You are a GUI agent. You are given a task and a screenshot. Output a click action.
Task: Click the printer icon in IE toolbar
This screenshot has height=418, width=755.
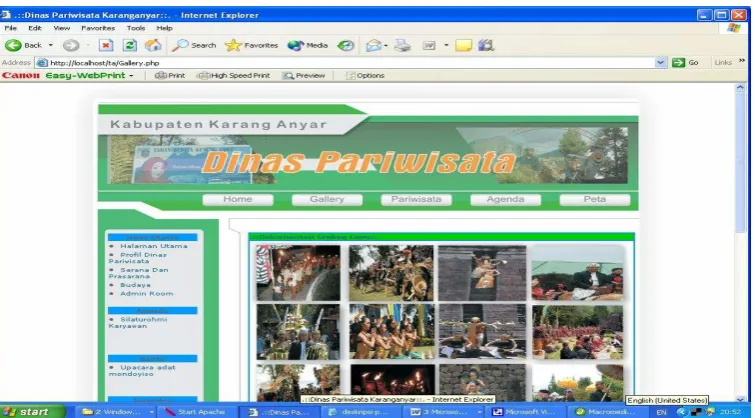pyautogui.click(x=402, y=45)
